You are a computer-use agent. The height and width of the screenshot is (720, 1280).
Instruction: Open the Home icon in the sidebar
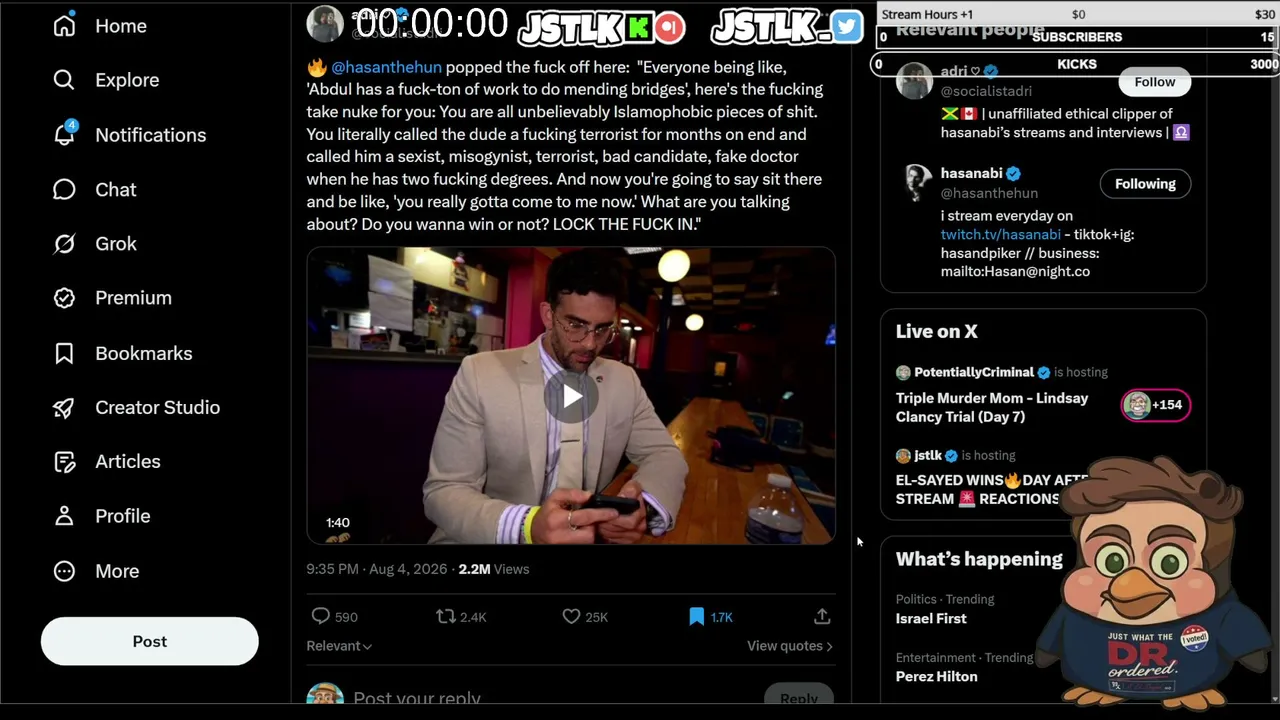click(64, 26)
